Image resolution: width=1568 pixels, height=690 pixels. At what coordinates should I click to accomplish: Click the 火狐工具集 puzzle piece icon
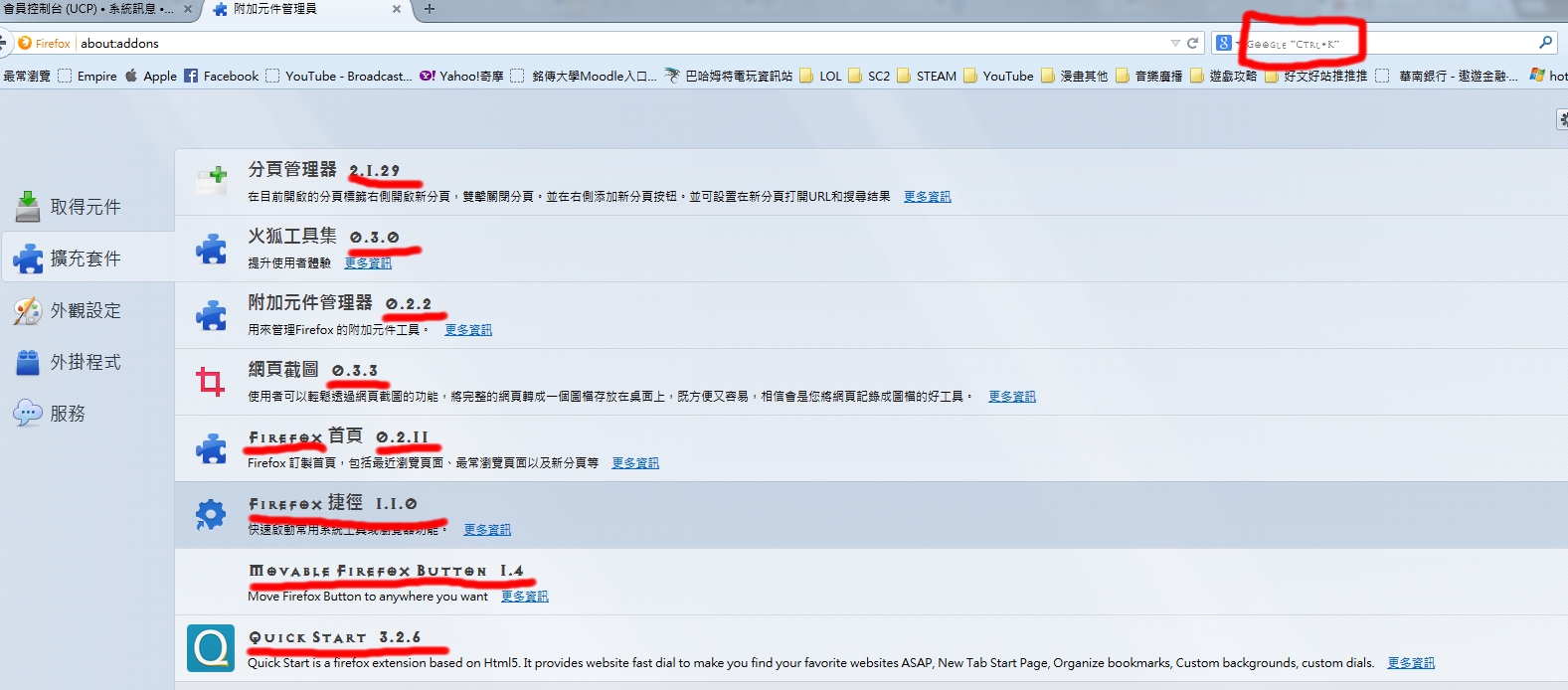click(x=211, y=249)
